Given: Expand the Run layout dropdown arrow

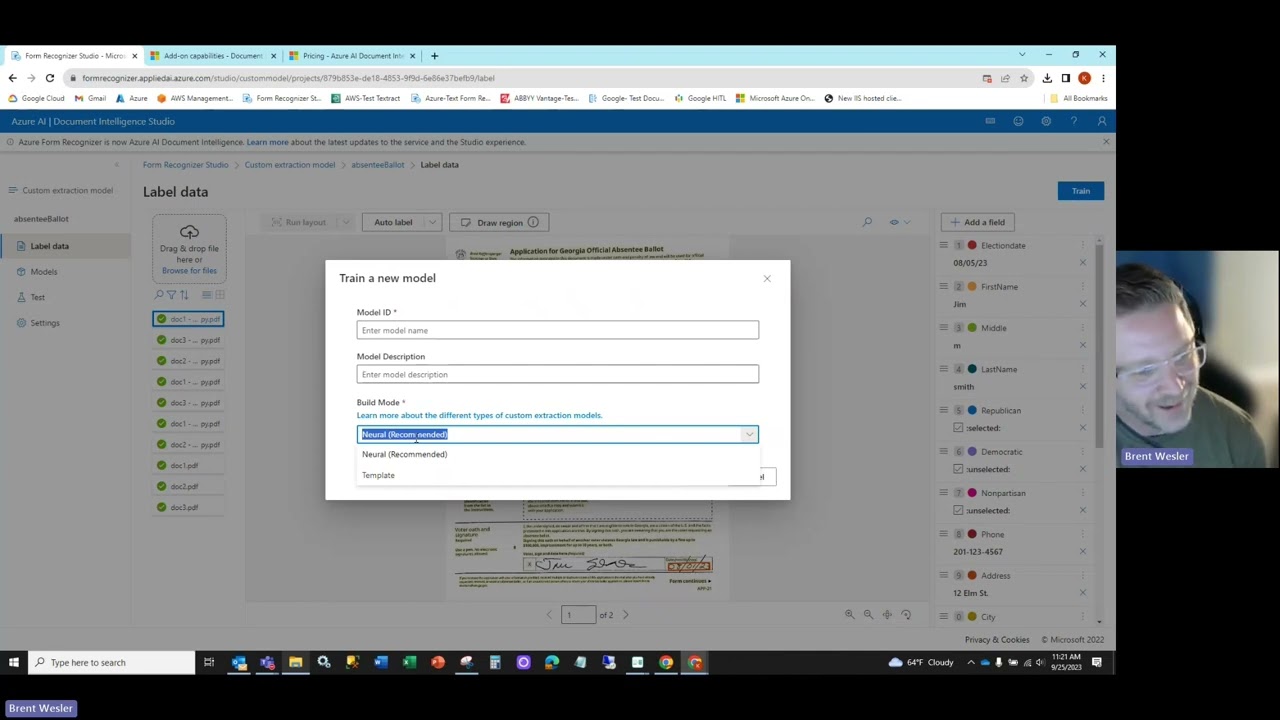Looking at the screenshot, I should coord(345,222).
